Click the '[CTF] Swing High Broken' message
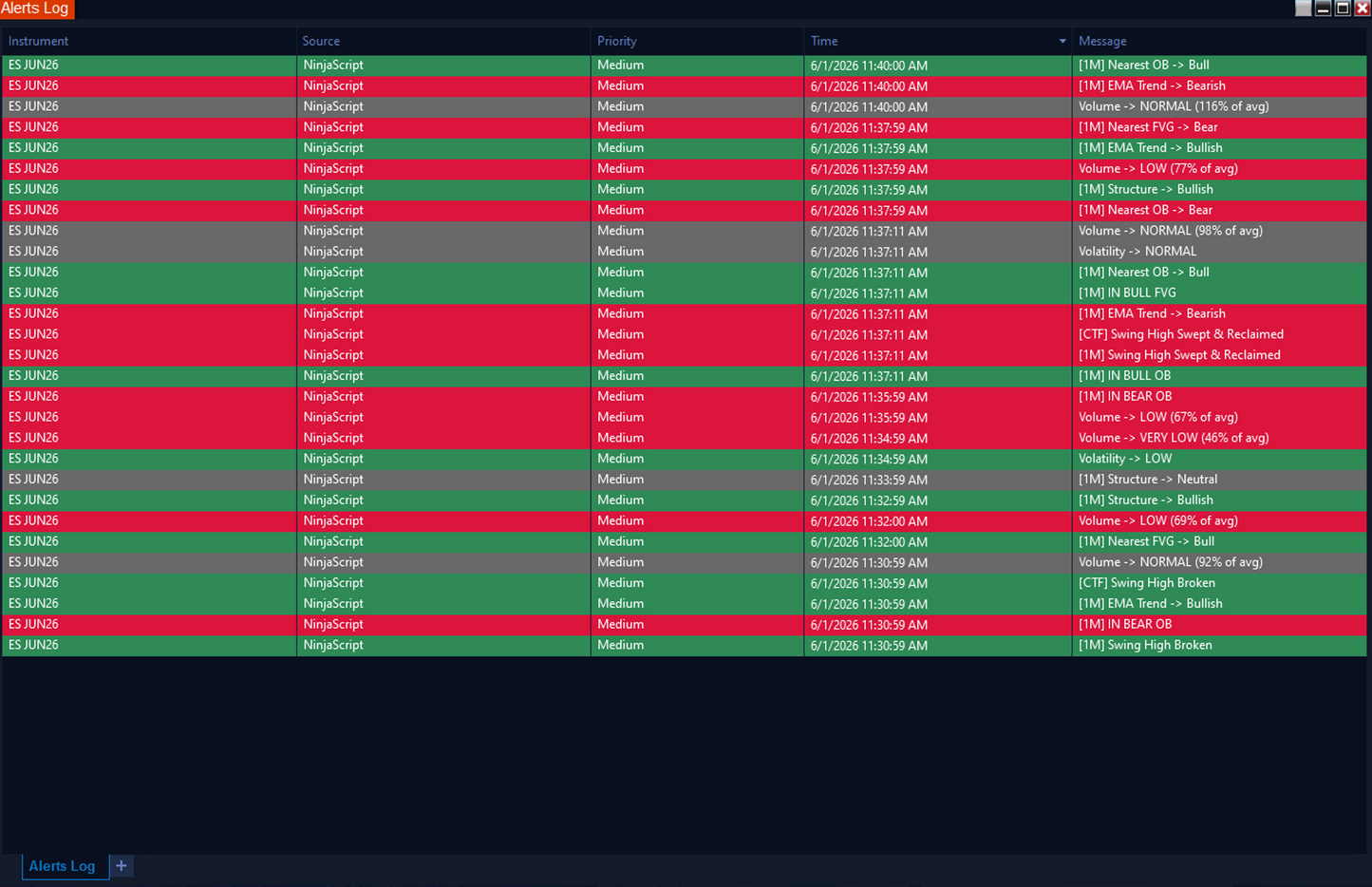Screen dimensions: 1372x887 tap(1147, 583)
